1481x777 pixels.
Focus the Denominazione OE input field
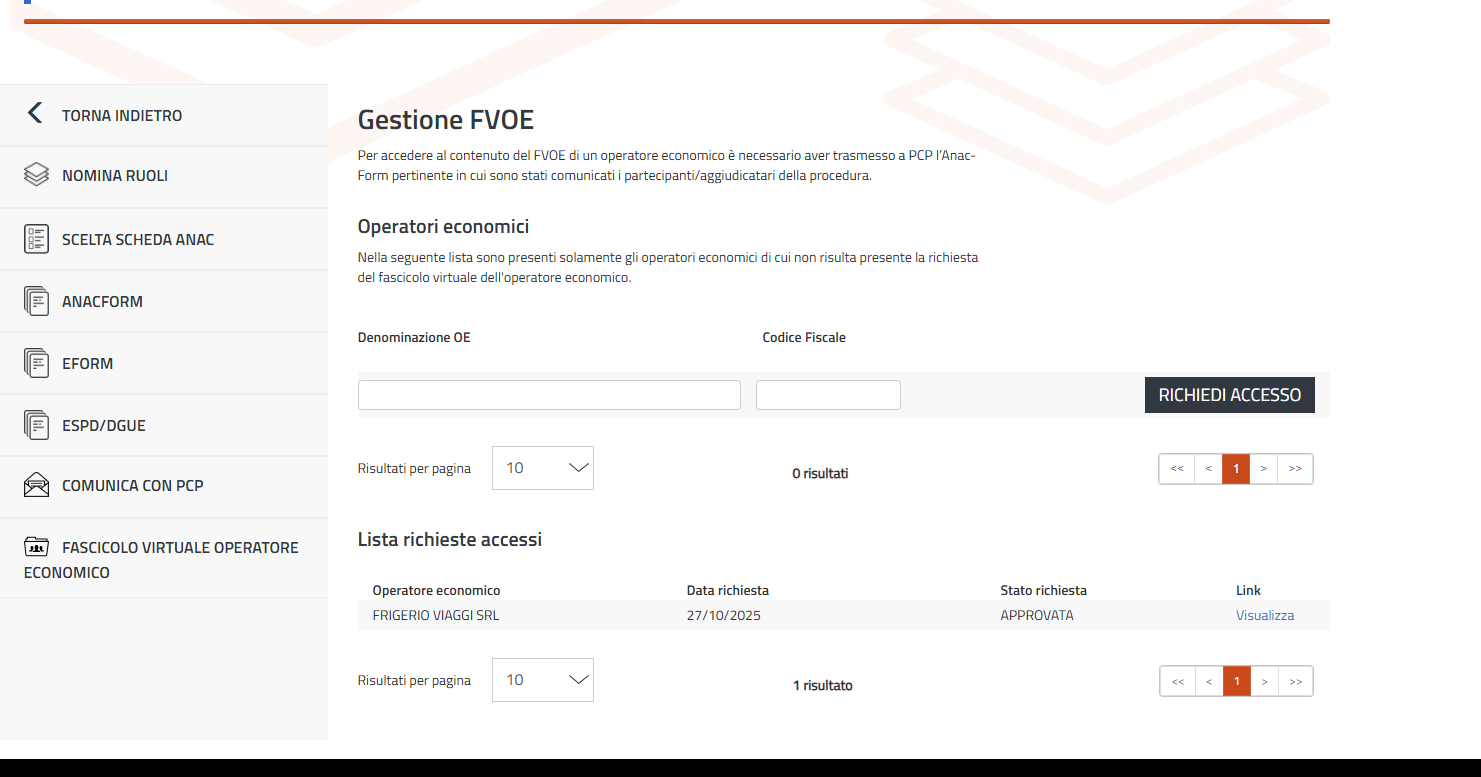[x=549, y=395]
